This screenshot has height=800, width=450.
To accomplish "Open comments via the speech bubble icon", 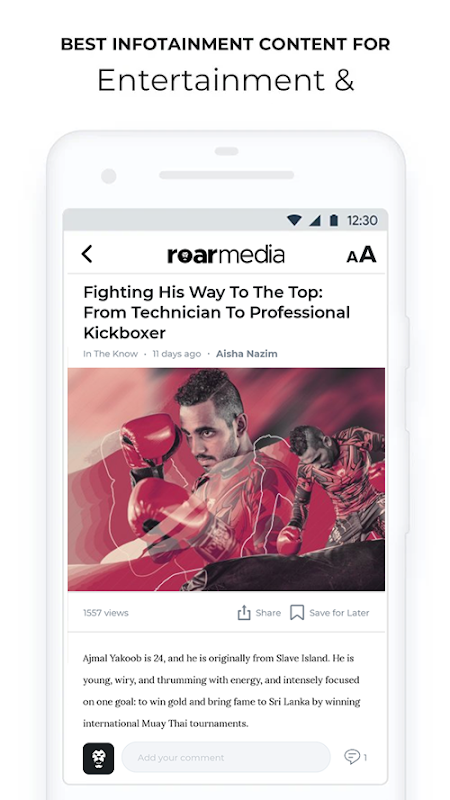I will [x=352, y=757].
